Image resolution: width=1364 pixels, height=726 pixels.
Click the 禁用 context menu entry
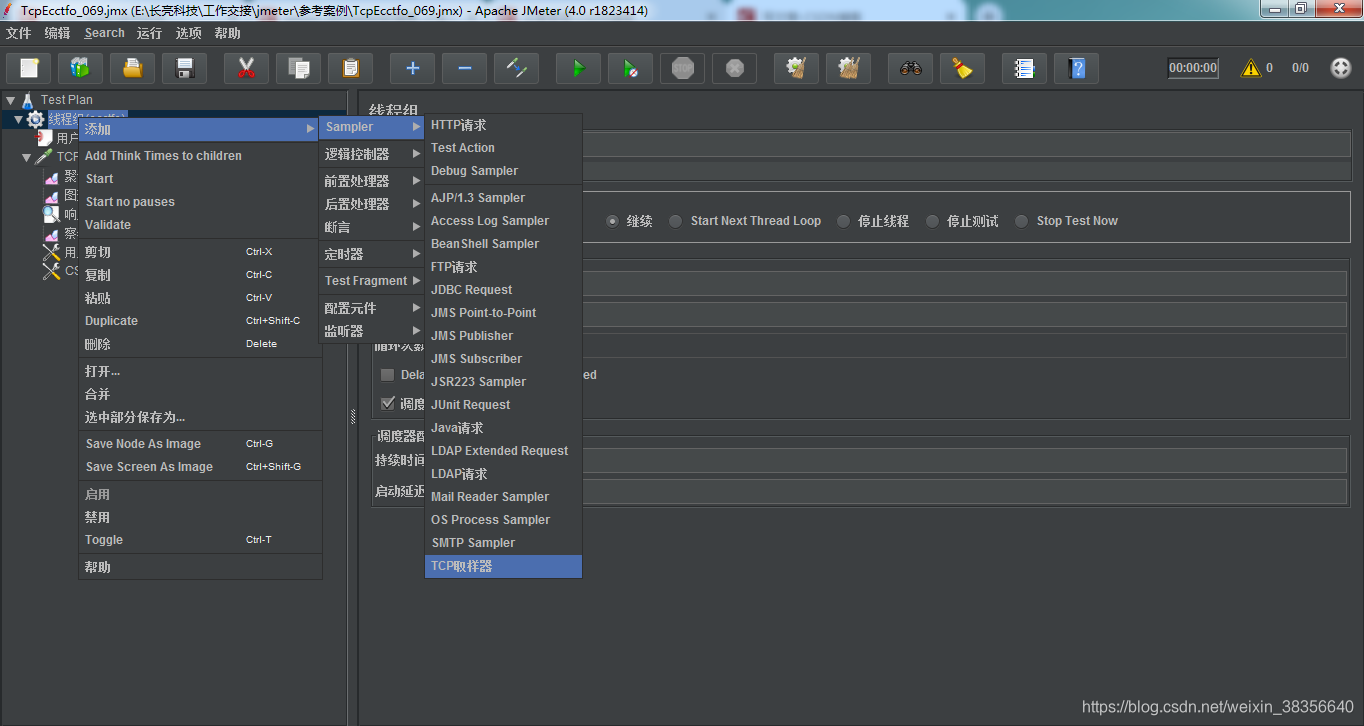click(x=200, y=517)
